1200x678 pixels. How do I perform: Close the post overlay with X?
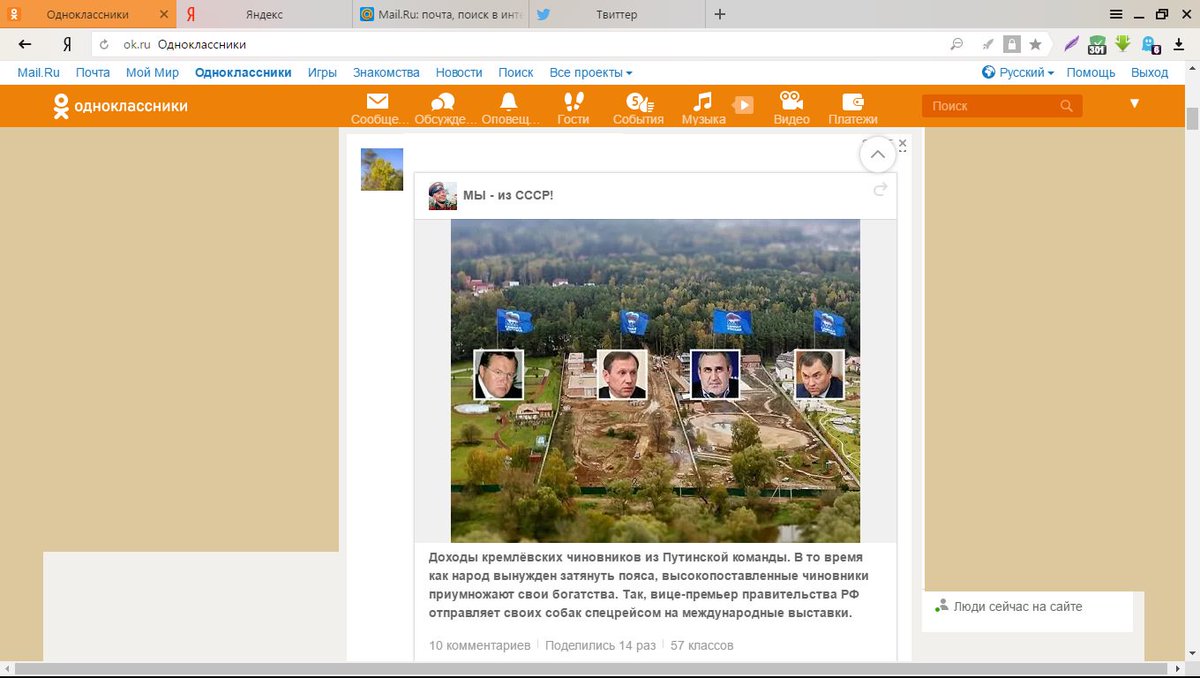click(902, 144)
